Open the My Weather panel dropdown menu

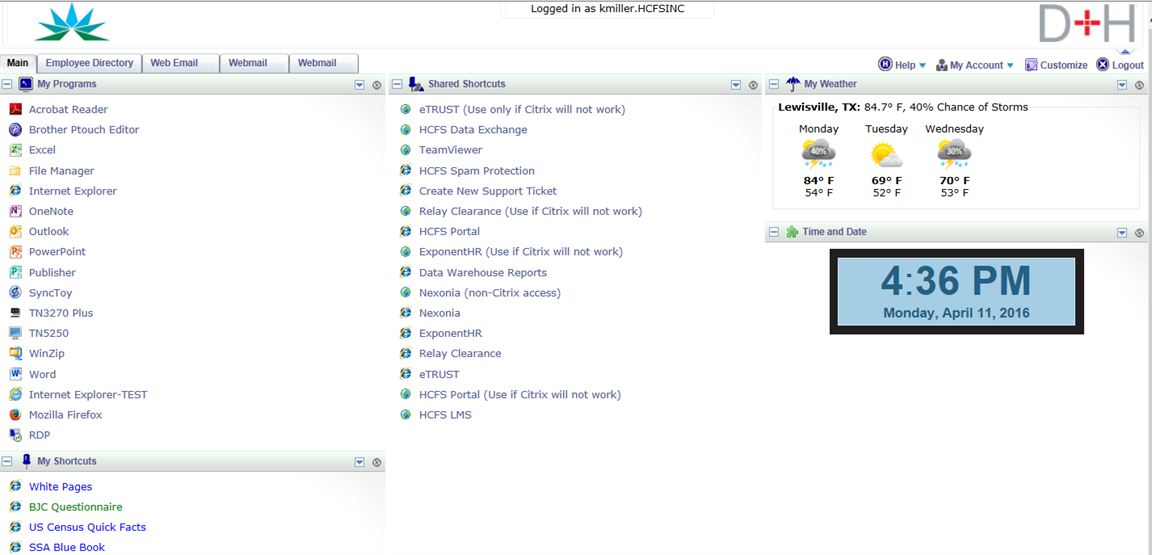tap(1122, 85)
